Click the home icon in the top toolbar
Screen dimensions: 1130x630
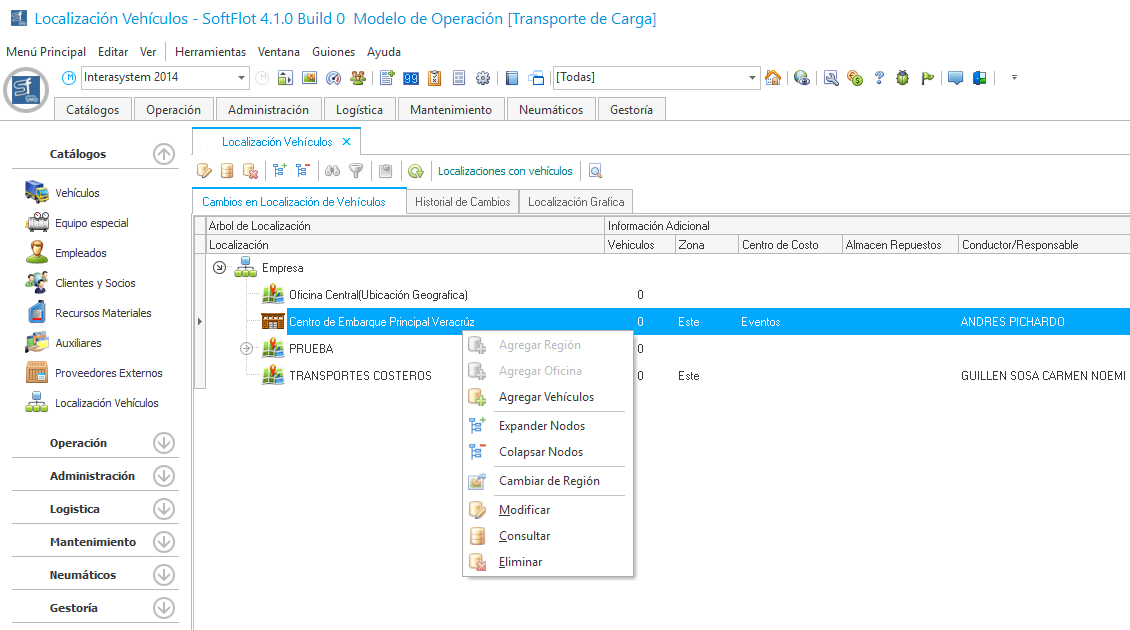pos(772,78)
